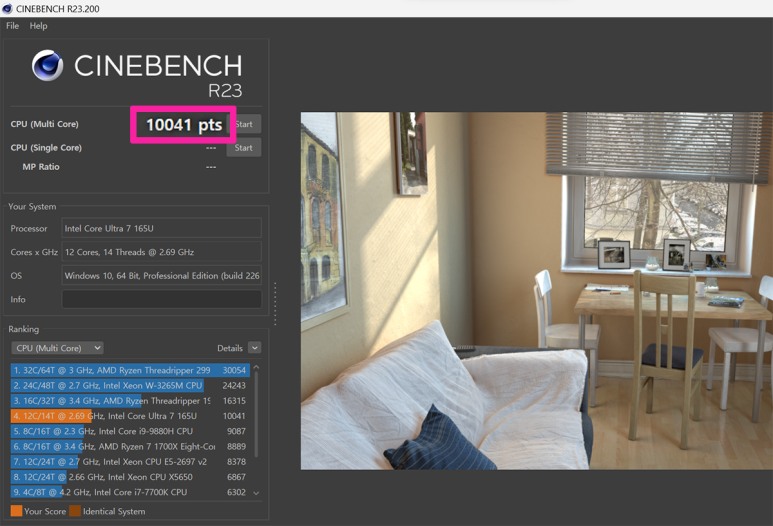This screenshot has height=526, width=773.
Task: Open the CPU (Multi Core) ranking dropdown
Action: [x=57, y=348]
